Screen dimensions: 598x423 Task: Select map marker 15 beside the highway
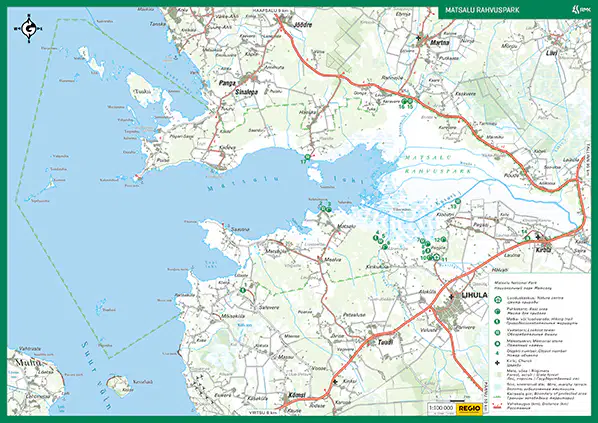[410, 101]
